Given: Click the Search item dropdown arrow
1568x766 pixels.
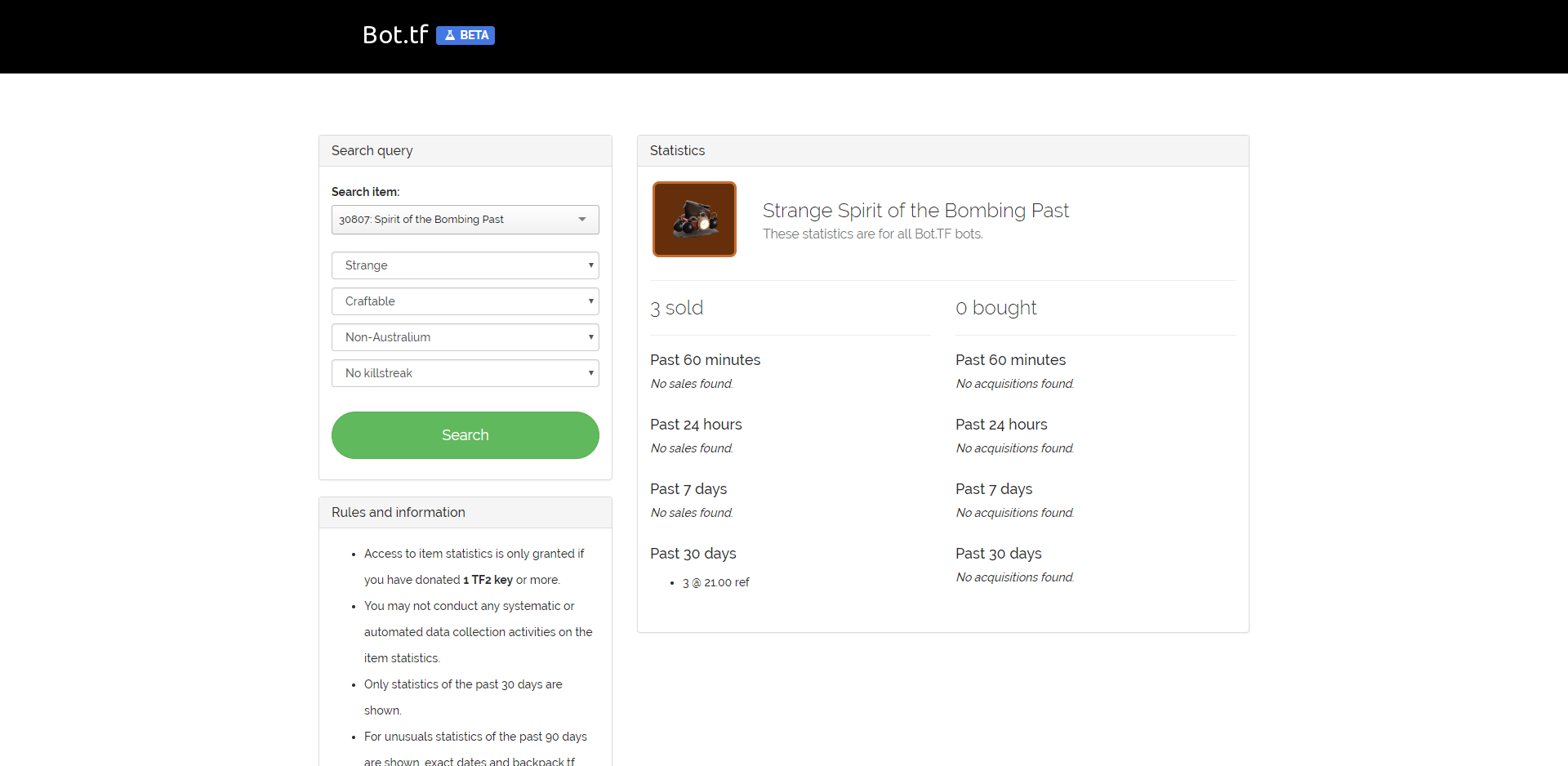Looking at the screenshot, I should 582,220.
